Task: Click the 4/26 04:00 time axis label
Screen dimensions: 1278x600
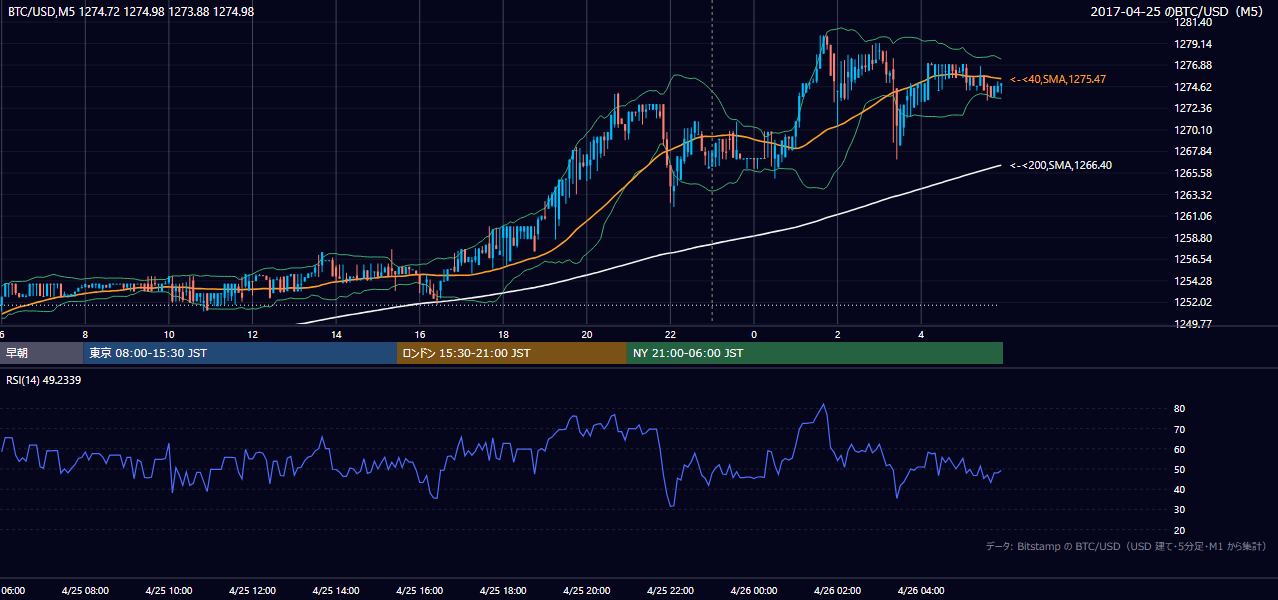Action: [921, 590]
